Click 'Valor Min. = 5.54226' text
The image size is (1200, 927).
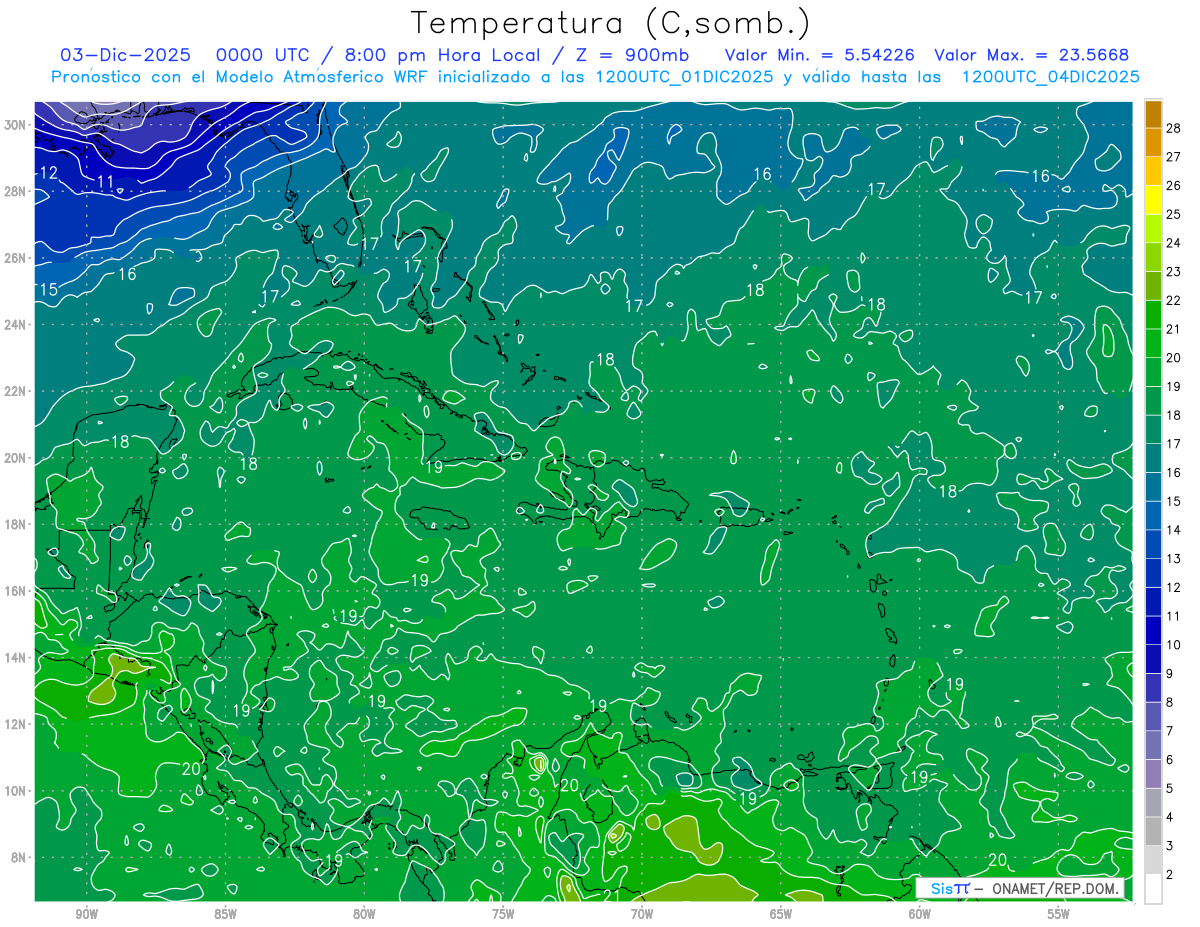(819, 55)
